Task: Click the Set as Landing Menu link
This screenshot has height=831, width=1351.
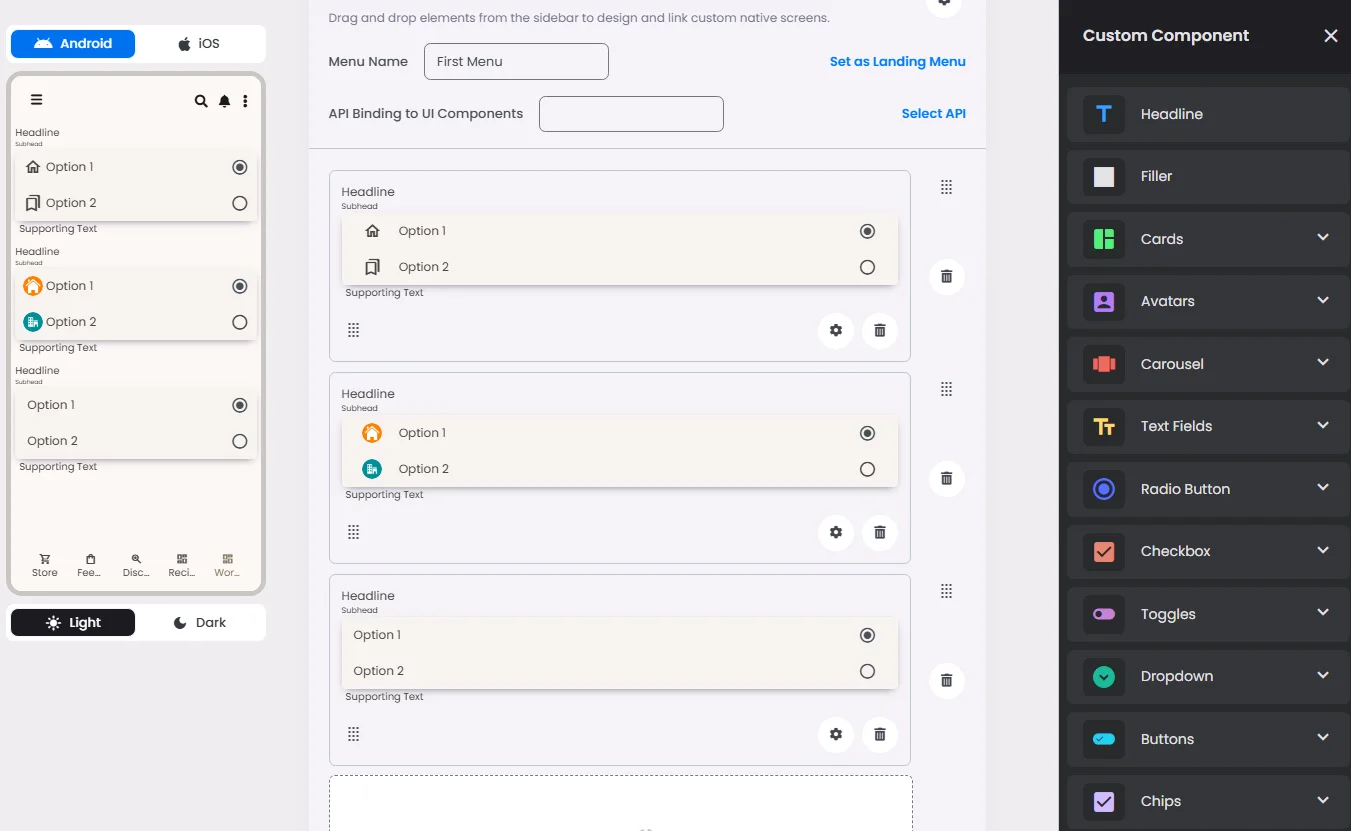Action: click(x=897, y=61)
